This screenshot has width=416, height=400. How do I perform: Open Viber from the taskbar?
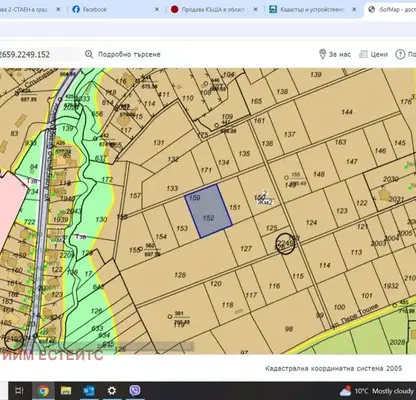[135, 390]
